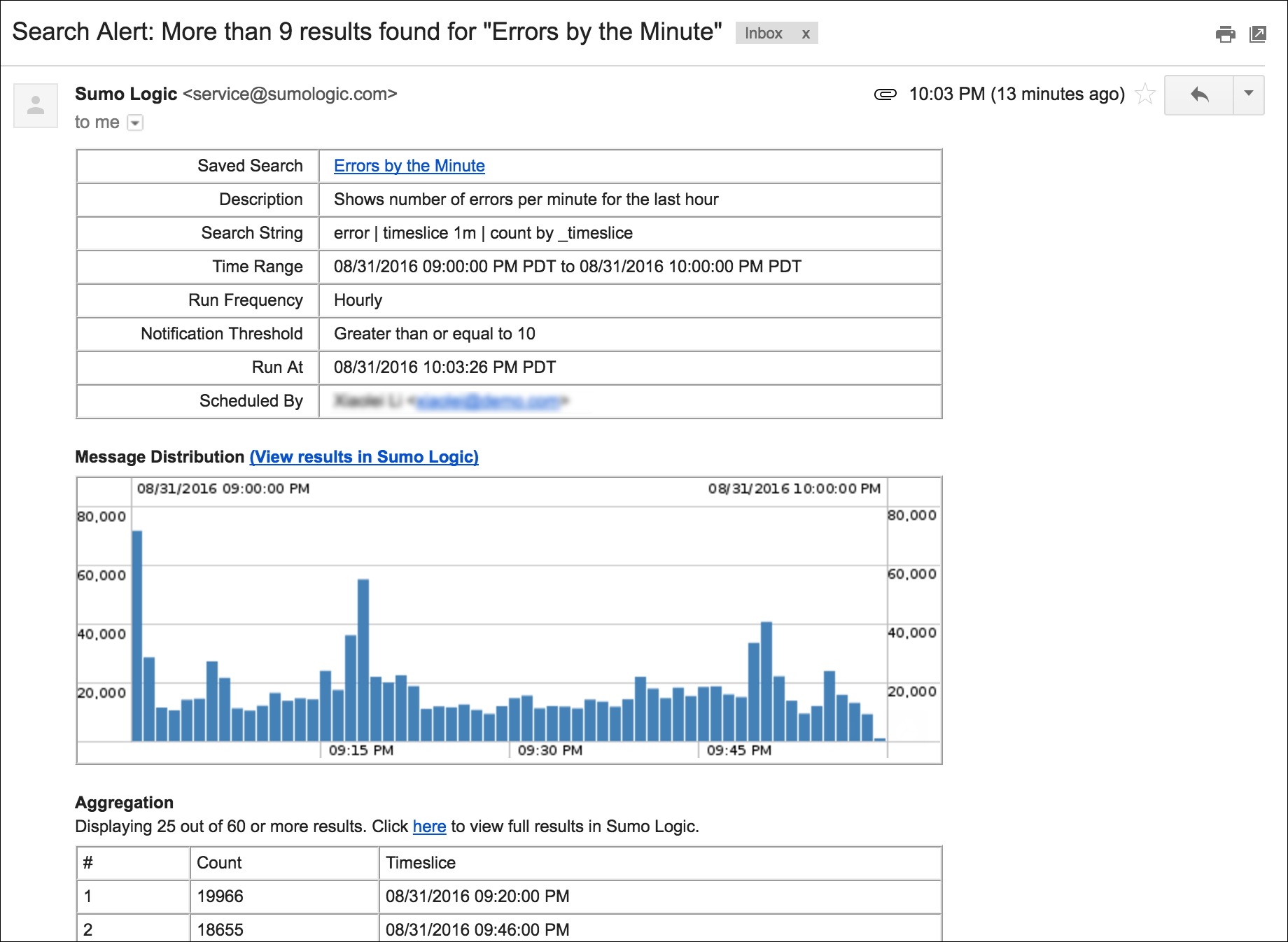Click the sender profile avatar
The height and width of the screenshot is (942, 1288).
(x=36, y=105)
